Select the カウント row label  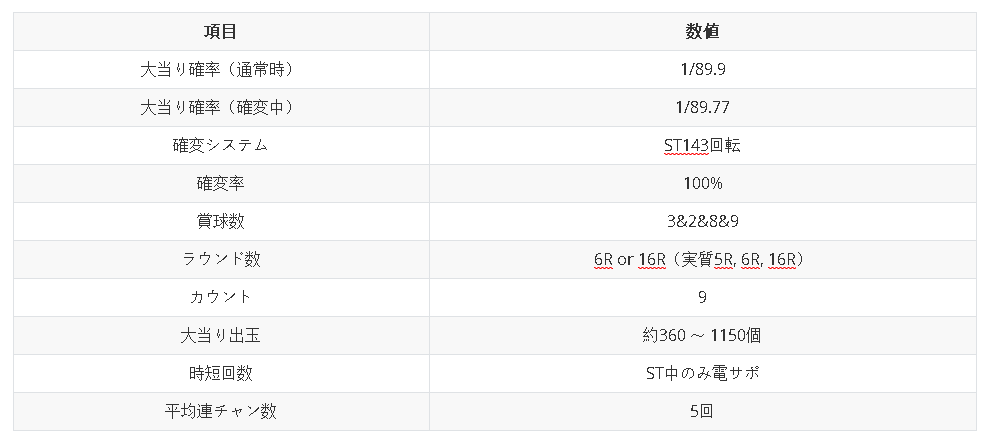click(x=220, y=298)
